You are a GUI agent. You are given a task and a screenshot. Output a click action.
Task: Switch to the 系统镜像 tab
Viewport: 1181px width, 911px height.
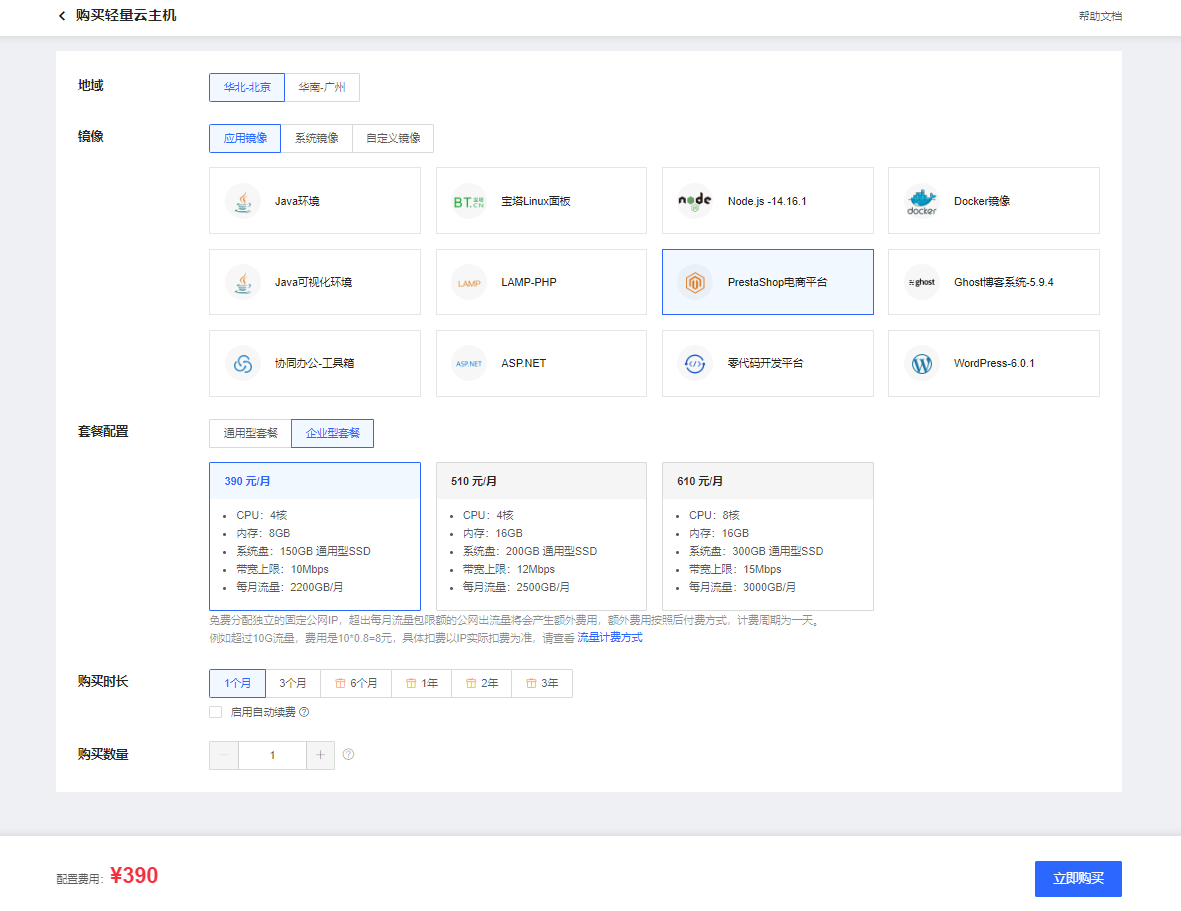coord(316,139)
